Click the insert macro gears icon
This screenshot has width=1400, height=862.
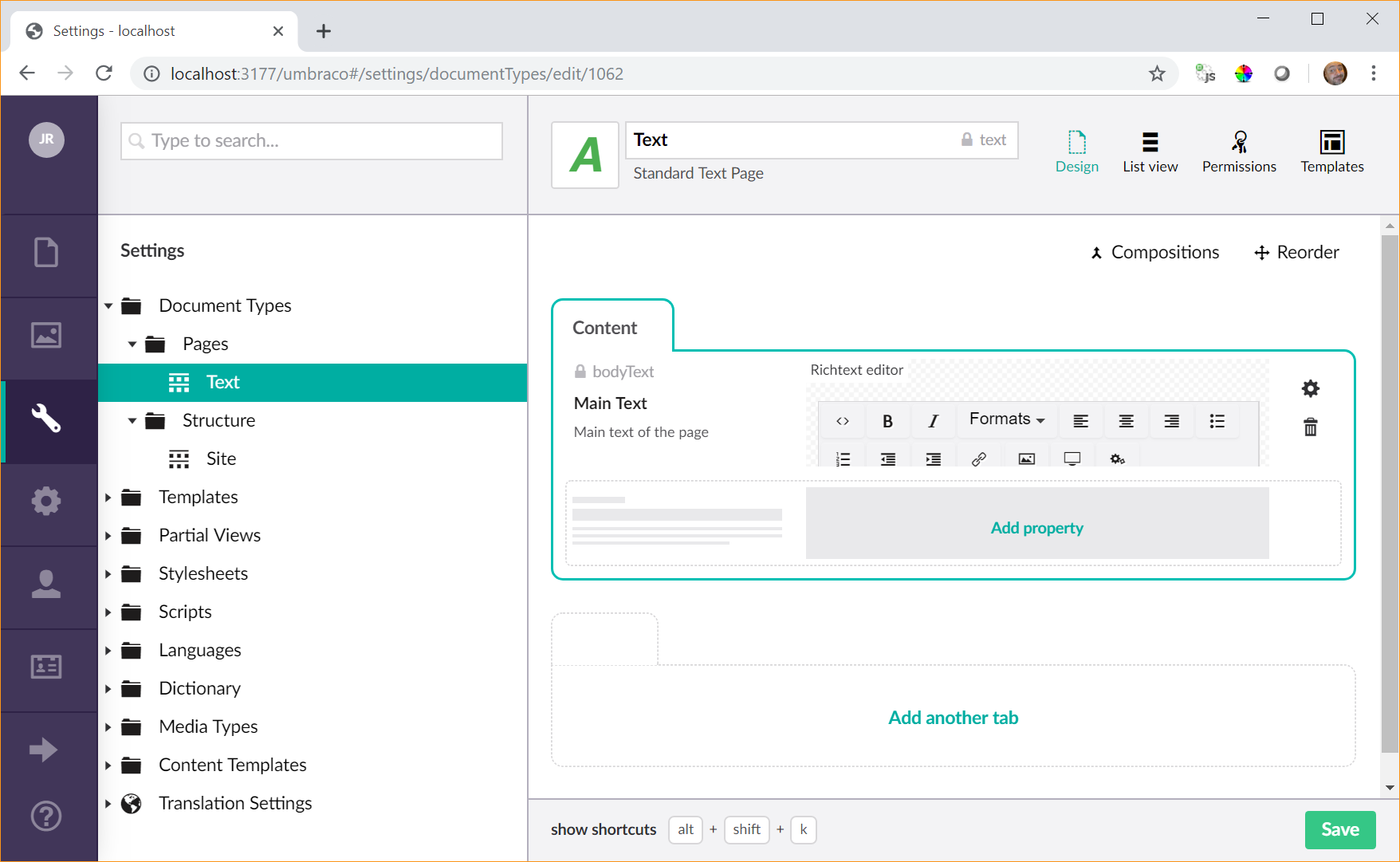pyautogui.click(x=1118, y=459)
